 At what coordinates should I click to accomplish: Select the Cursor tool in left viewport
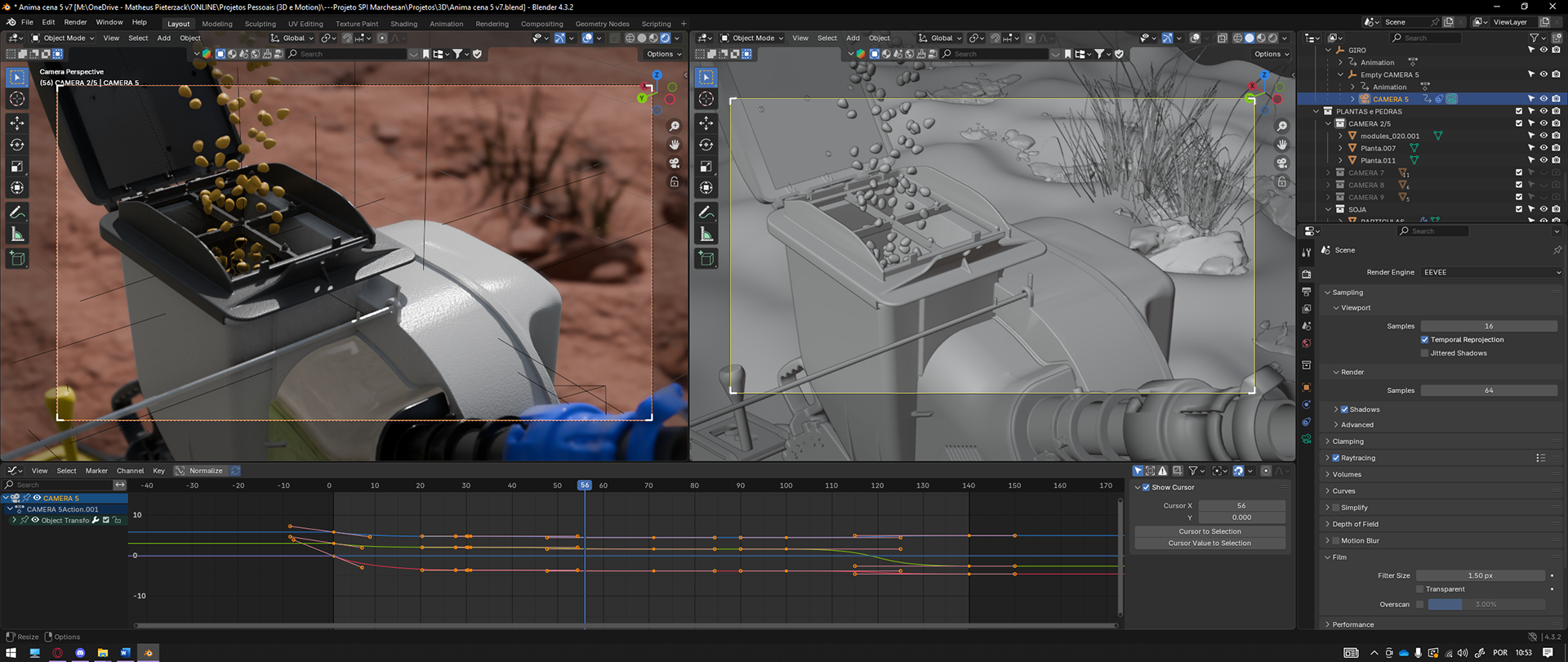(17, 99)
